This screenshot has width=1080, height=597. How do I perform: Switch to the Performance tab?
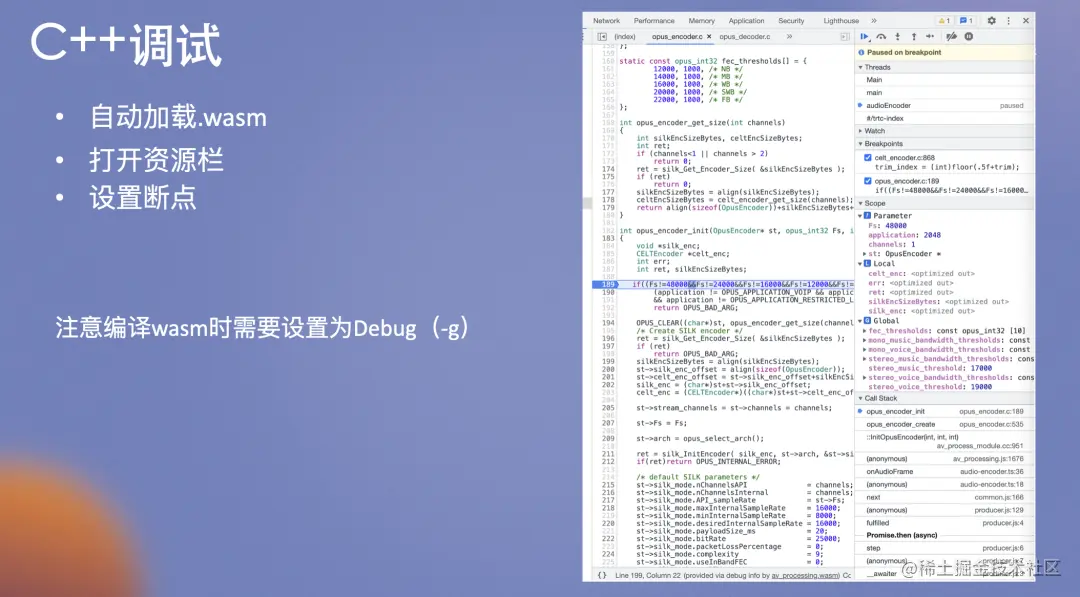pos(654,21)
